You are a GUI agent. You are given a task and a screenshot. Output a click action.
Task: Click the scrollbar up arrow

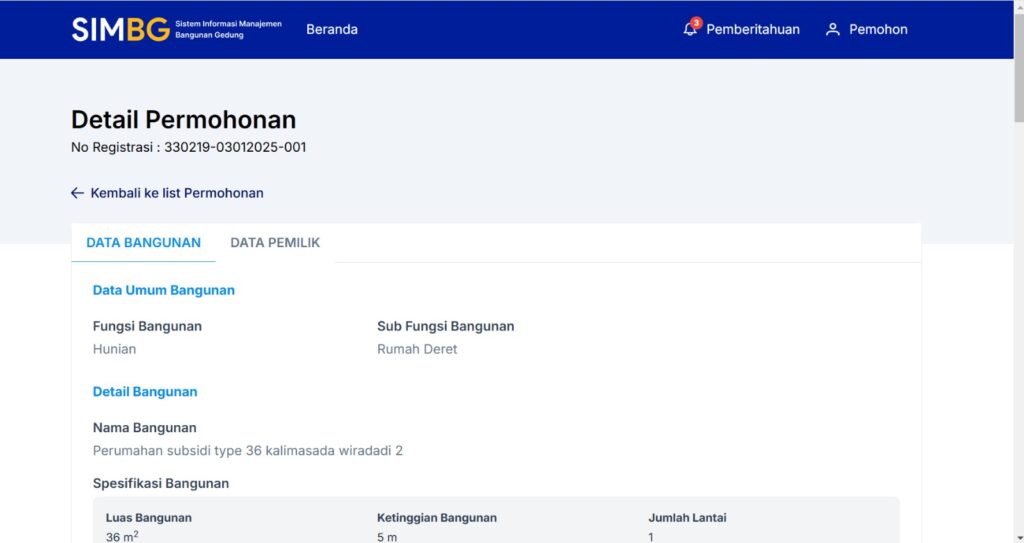1017,6
